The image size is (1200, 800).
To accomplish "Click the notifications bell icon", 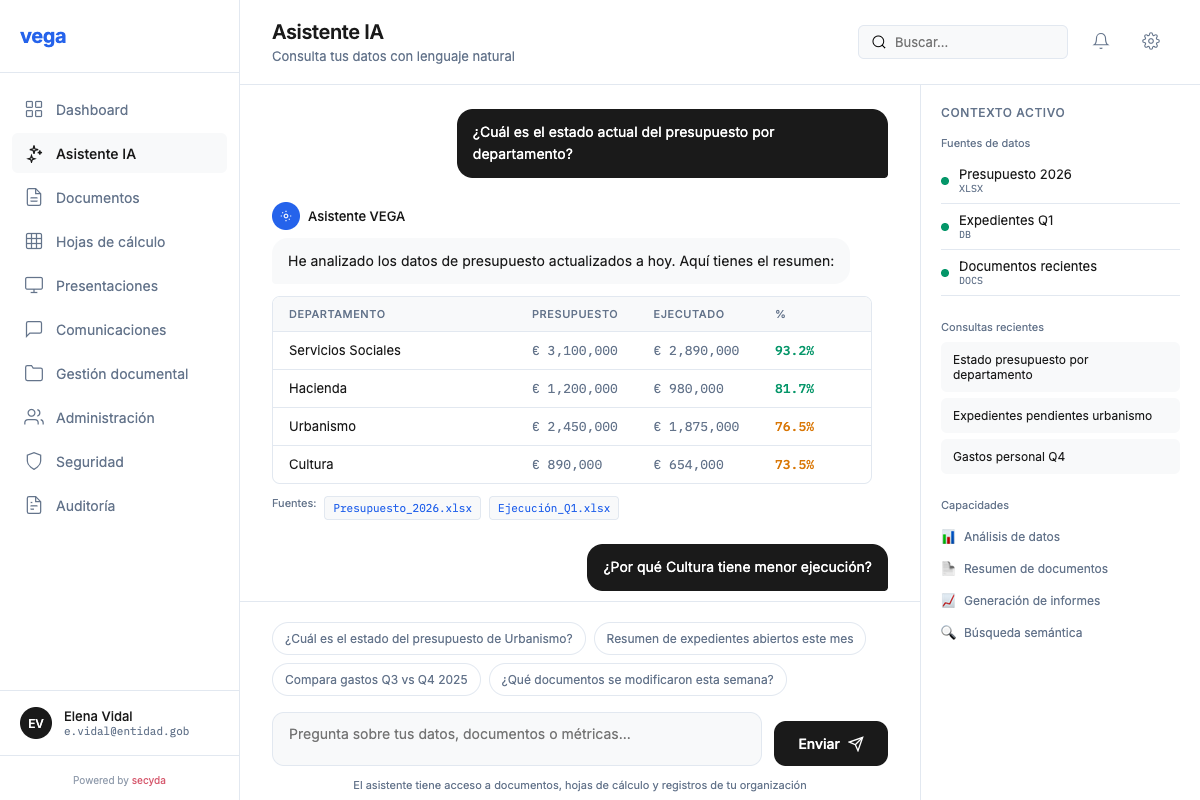I will click(1101, 41).
